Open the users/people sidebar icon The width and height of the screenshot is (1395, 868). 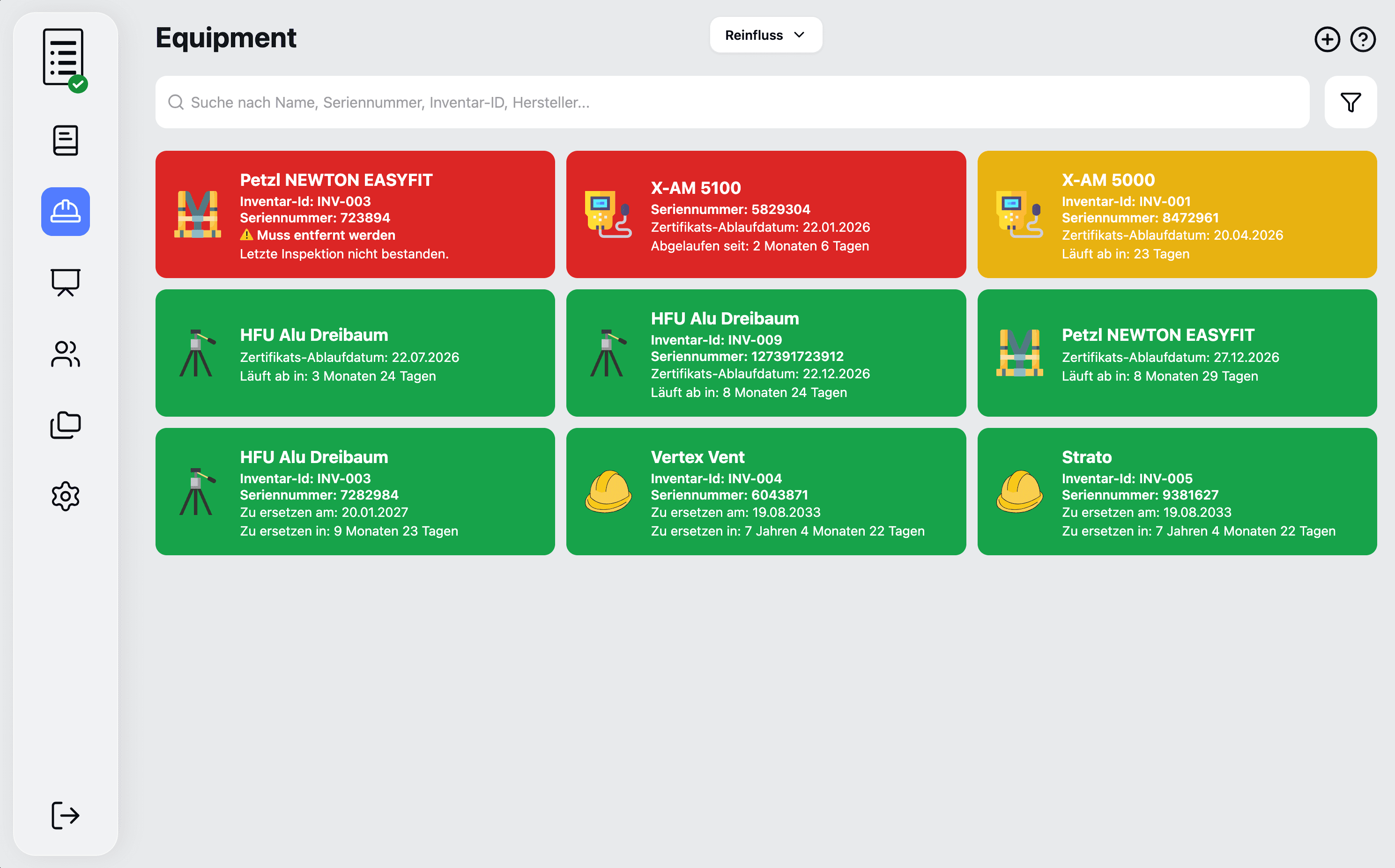tap(66, 353)
